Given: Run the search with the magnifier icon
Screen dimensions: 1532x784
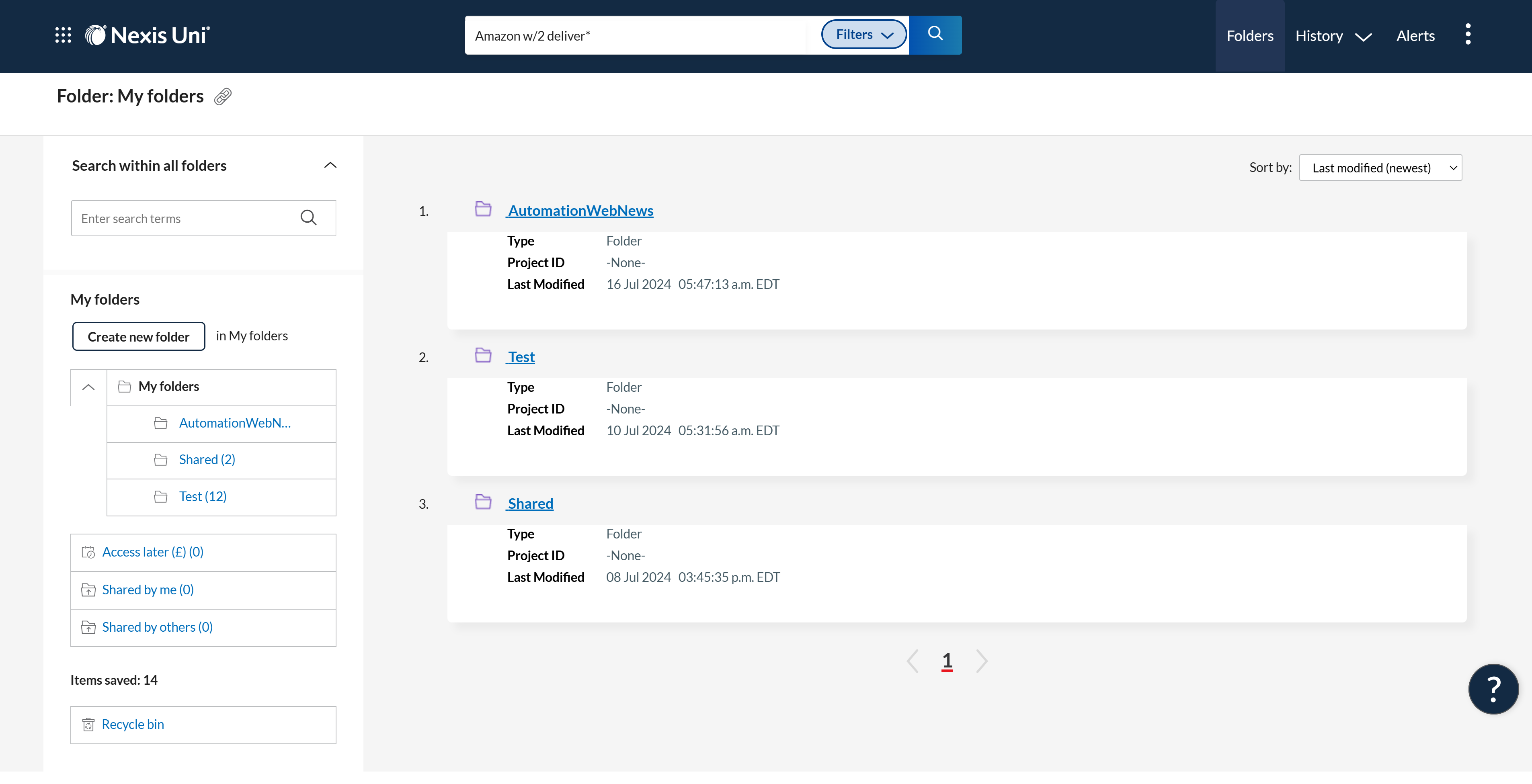Looking at the screenshot, I should click(934, 35).
